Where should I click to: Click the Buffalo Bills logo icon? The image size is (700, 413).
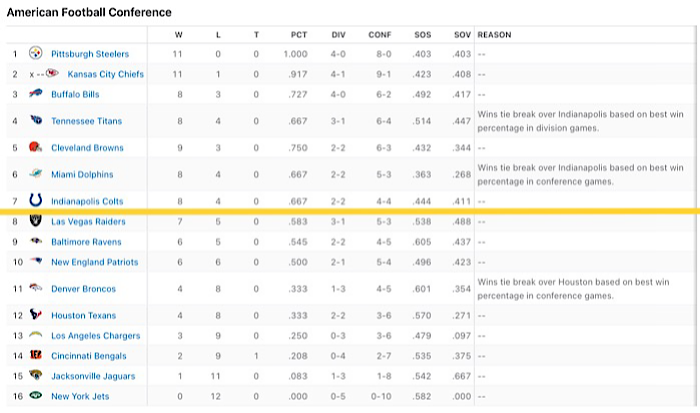36,93
